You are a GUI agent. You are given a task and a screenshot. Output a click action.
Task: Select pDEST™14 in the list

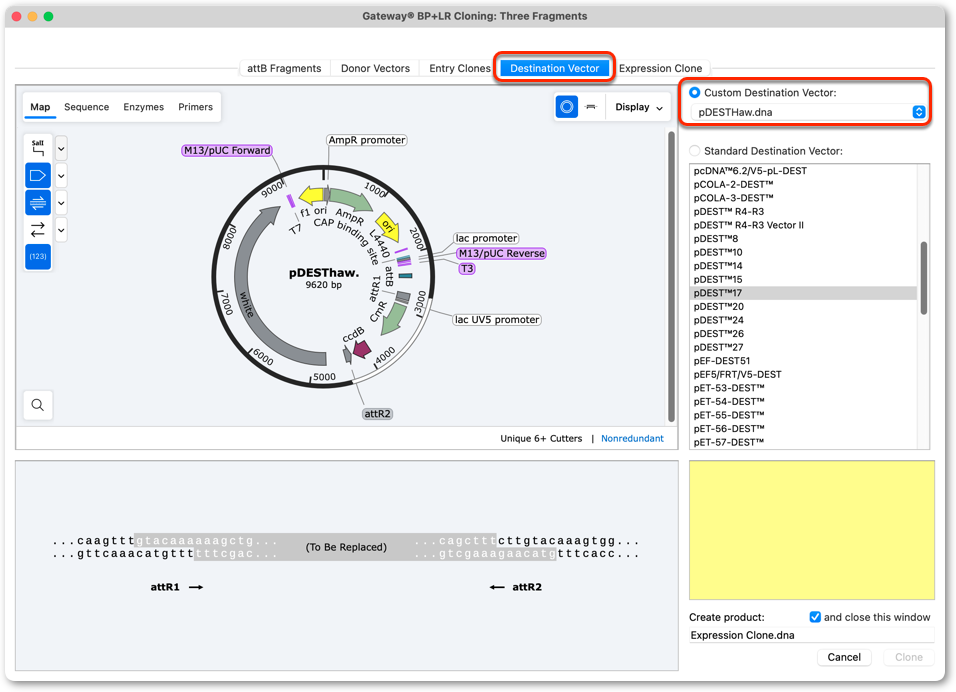point(803,266)
